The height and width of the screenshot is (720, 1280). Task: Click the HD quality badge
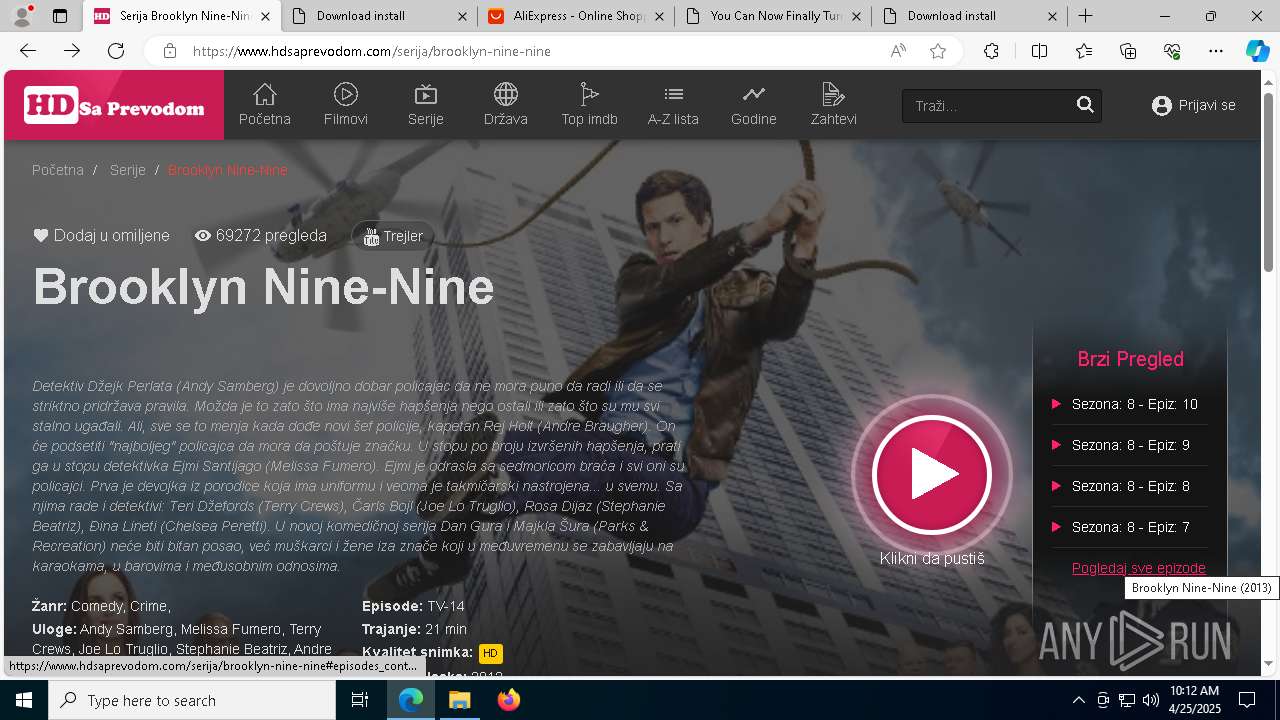point(490,653)
